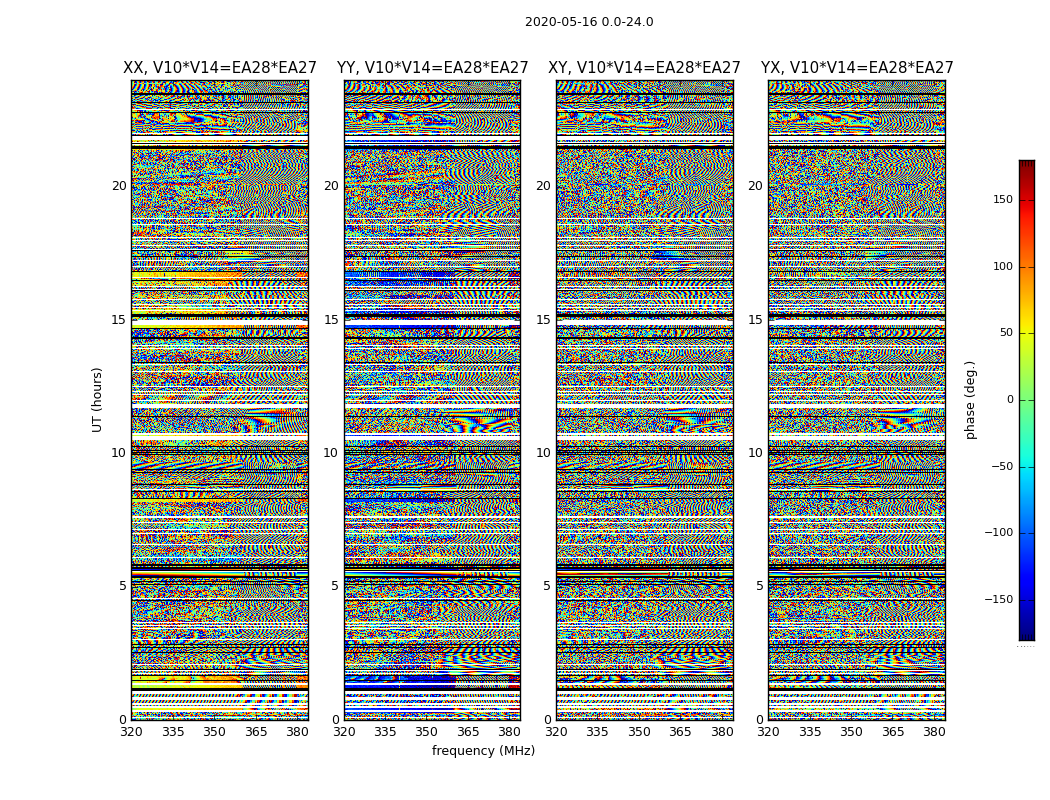Click the 320 MHz tick under XY plot
Image resolution: width=1050 pixels, height=800 pixels.
tap(556, 732)
